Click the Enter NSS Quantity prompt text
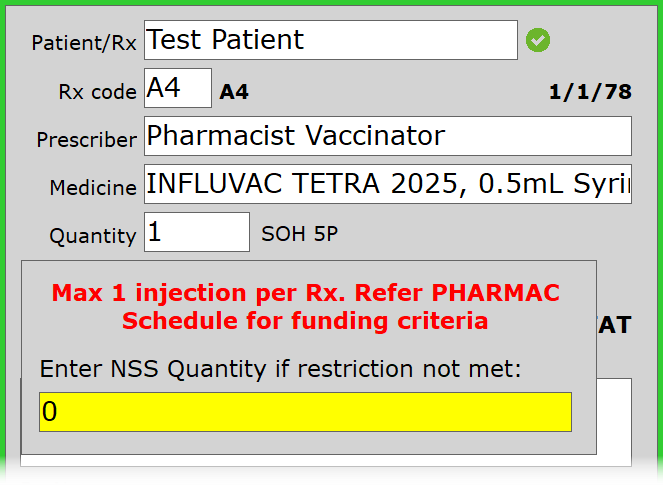 coord(281,369)
